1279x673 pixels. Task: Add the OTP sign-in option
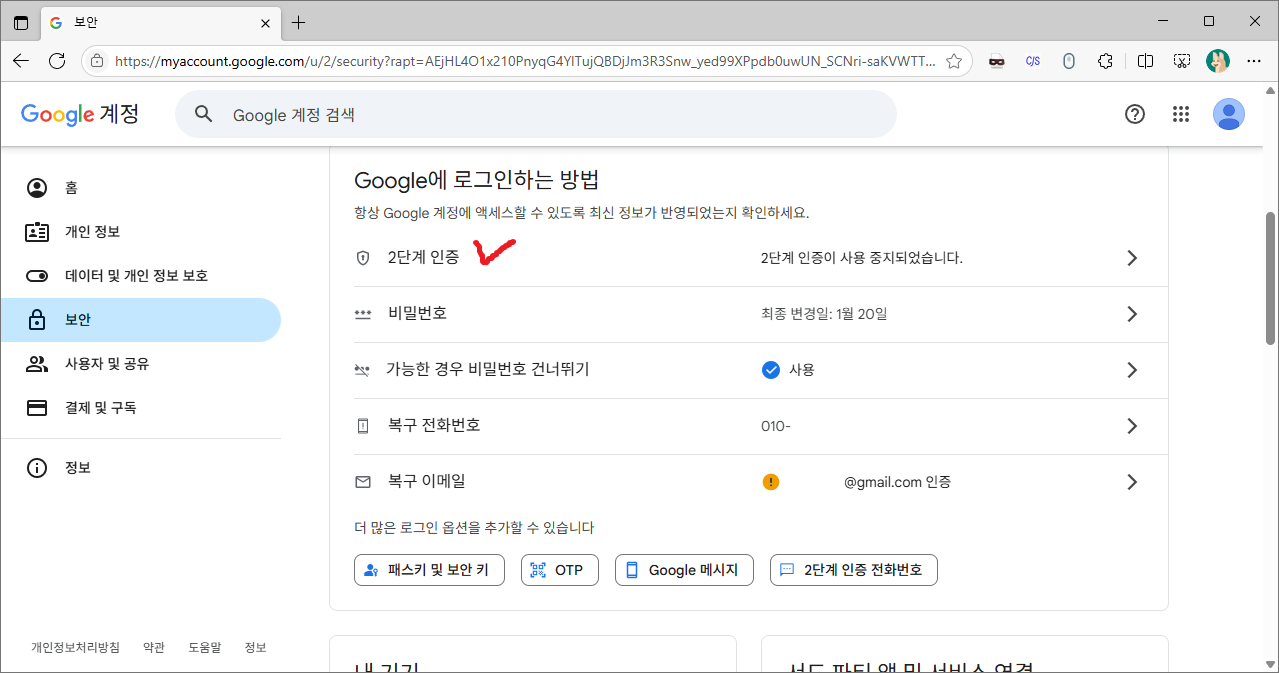[559, 570]
